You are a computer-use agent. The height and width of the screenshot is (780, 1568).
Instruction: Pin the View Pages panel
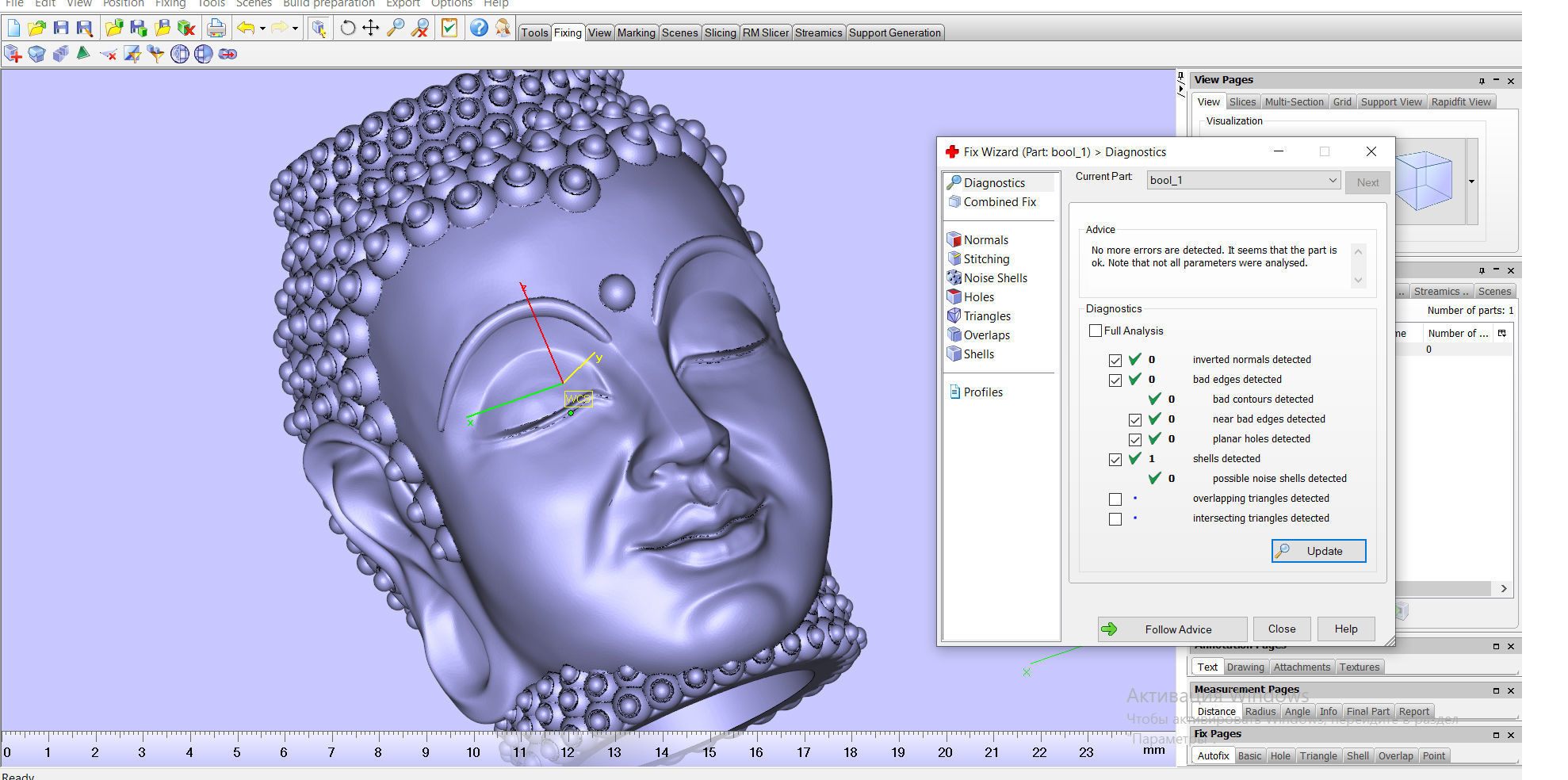tap(1481, 81)
